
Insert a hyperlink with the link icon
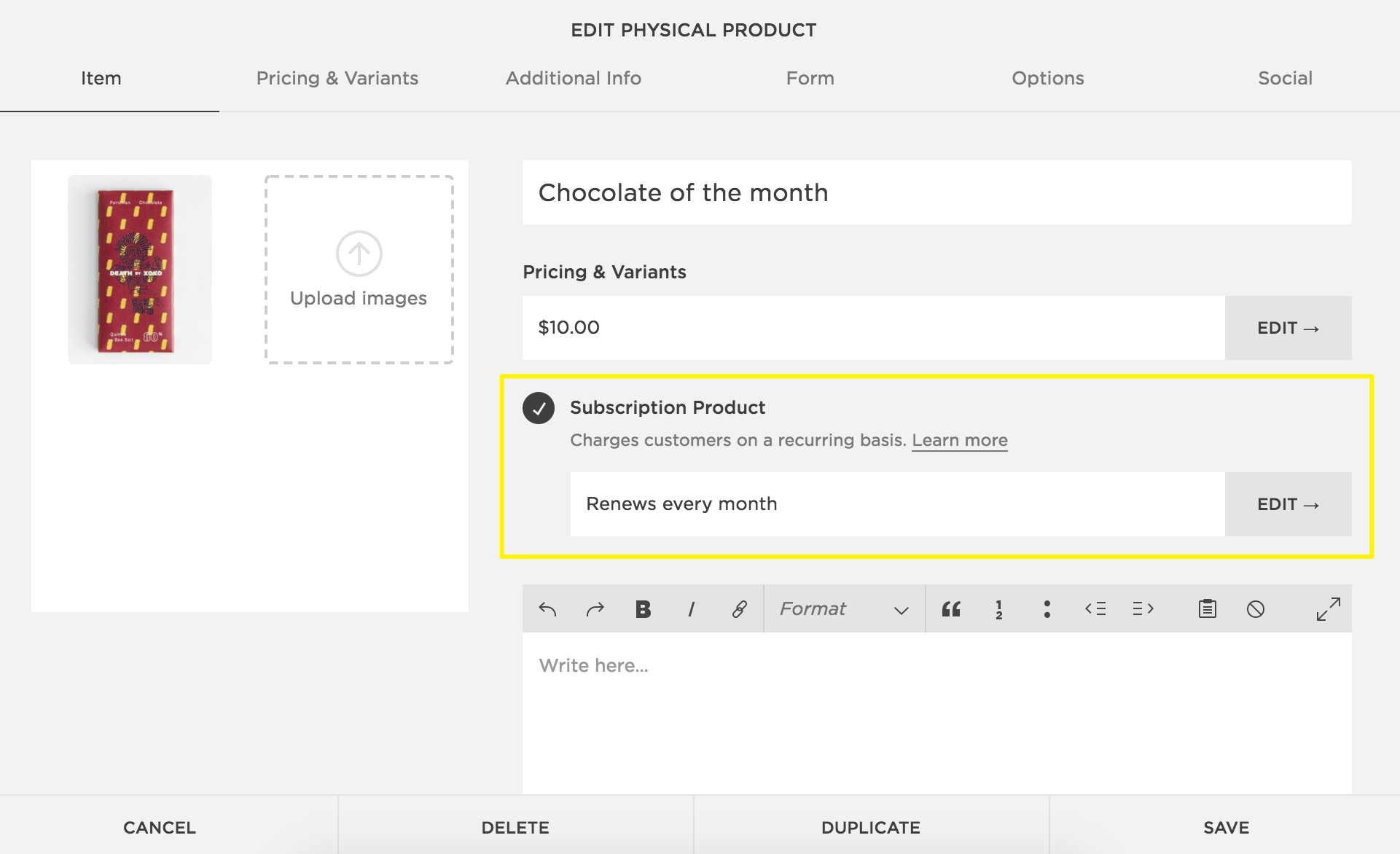click(739, 609)
